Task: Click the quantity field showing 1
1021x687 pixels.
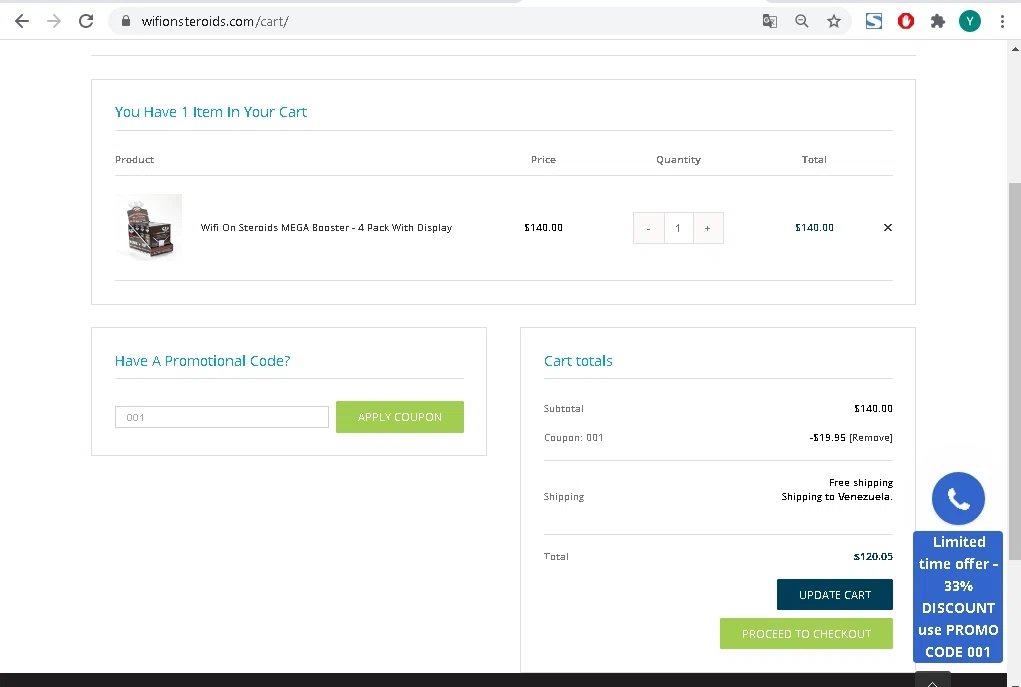Action: (678, 228)
